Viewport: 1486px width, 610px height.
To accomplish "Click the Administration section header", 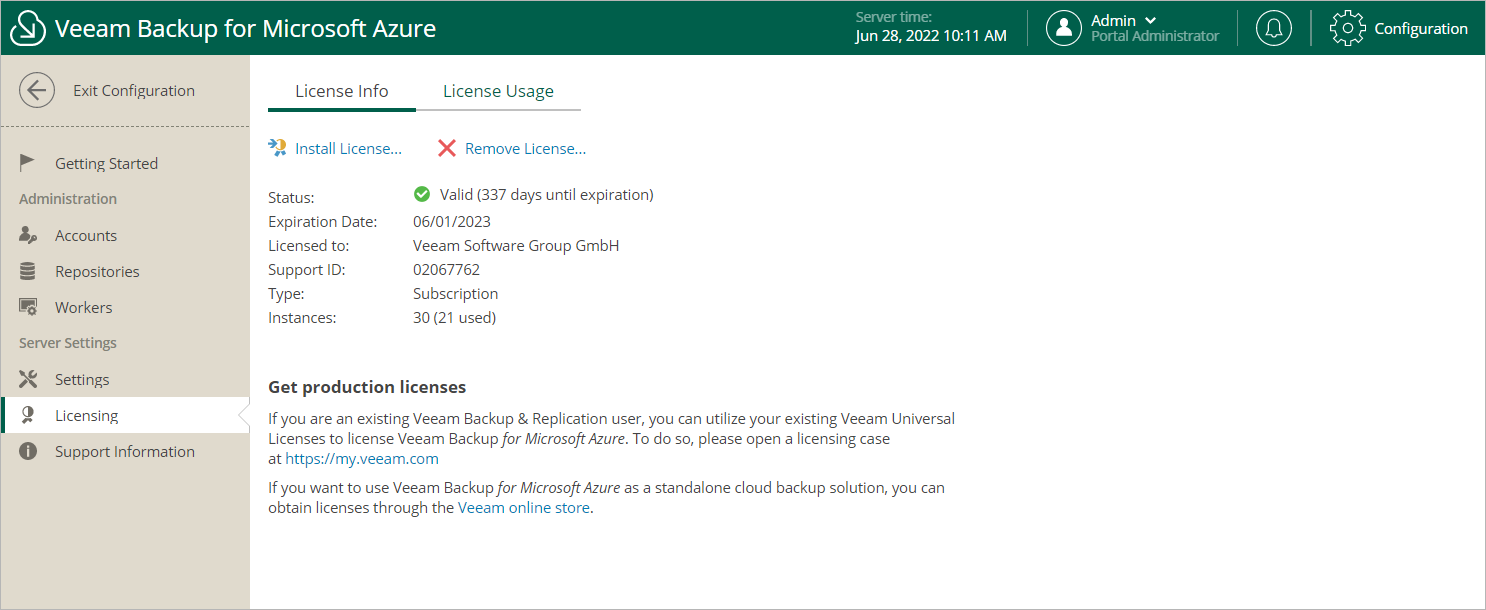I will point(68,199).
